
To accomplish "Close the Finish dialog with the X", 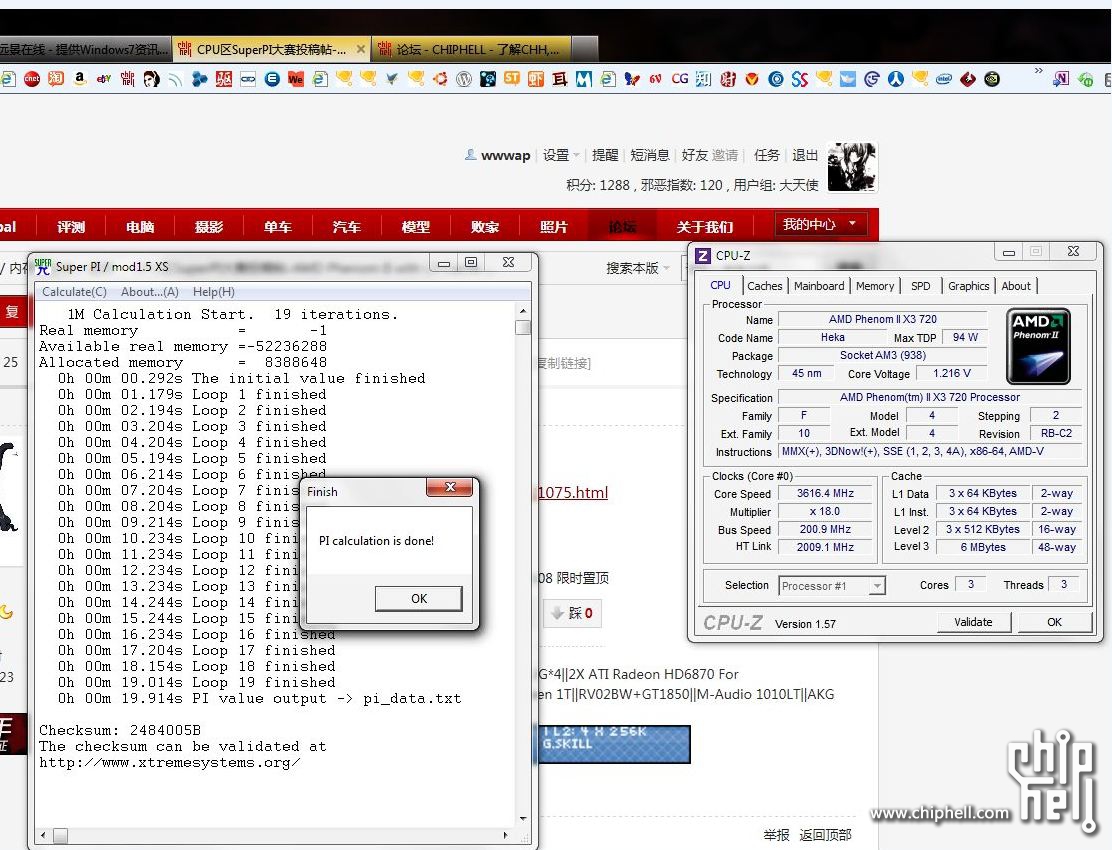I will 450,487.
